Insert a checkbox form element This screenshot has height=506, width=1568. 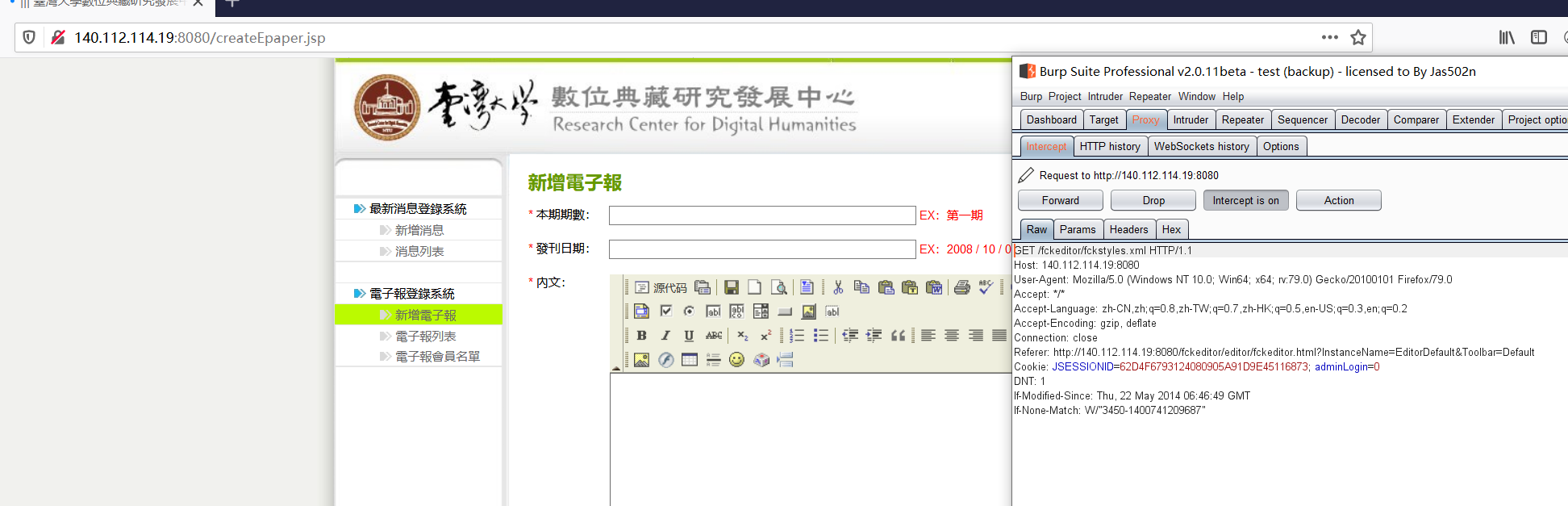[x=665, y=312]
